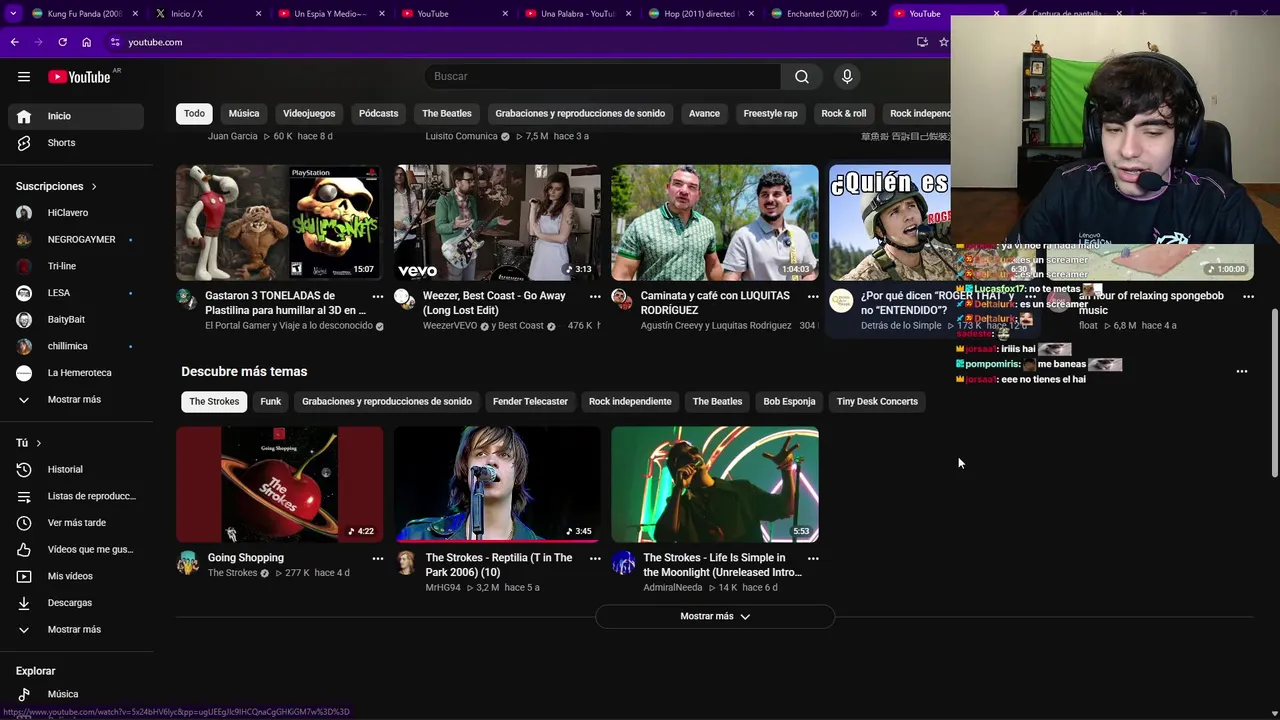The height and width of the screenshot is (720, 1280).
Task: Open The Strokes channel avatar
Action: tap(188, 563)
